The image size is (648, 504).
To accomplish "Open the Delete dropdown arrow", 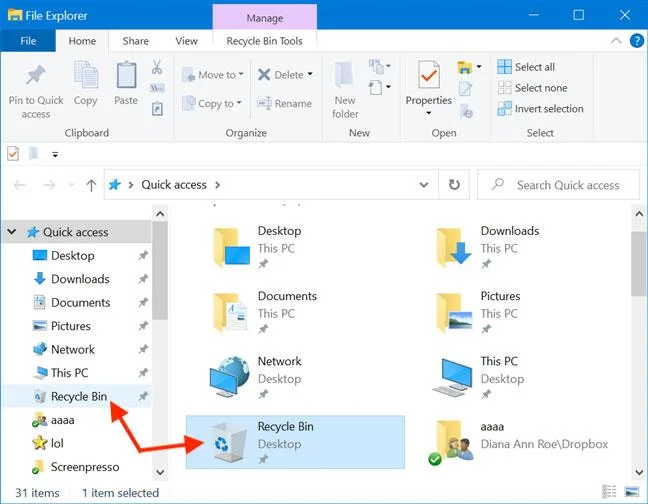I will point(310,75).
